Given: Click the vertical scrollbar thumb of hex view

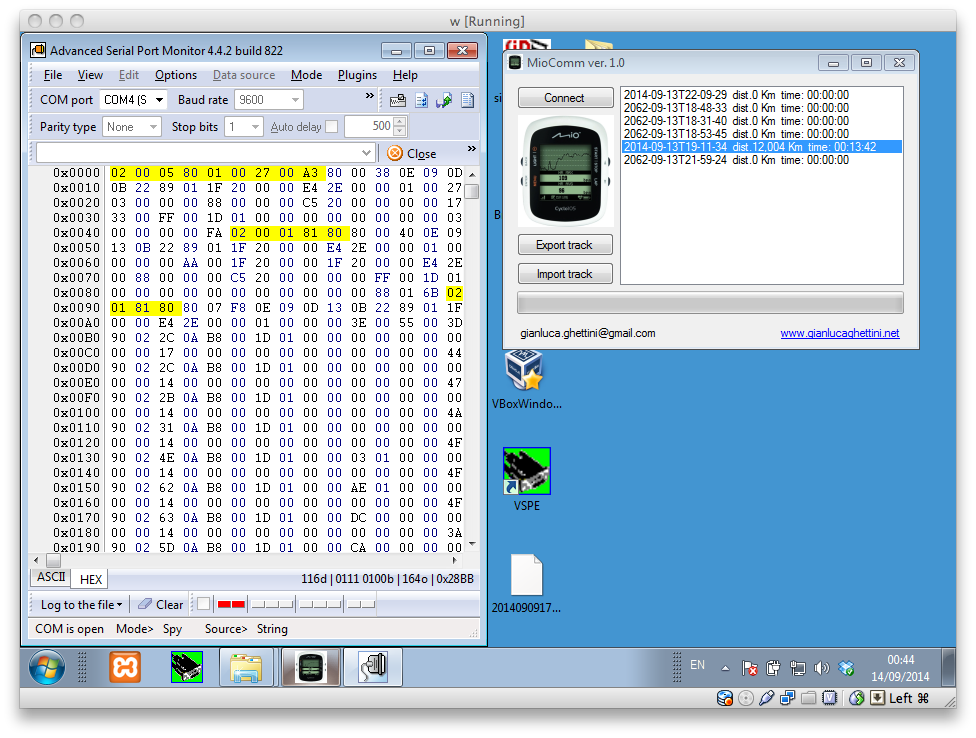Looking at the screenshot, I should [x=472, y=191].
